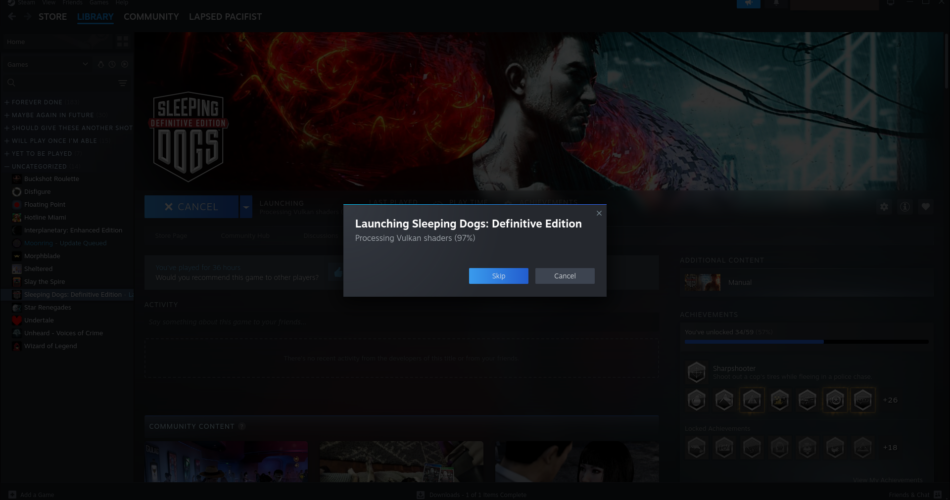The height and width of the screenshot is (500, 950).
Task: Expand the Games filter dropdown
Action: click(x=87, y=63)
